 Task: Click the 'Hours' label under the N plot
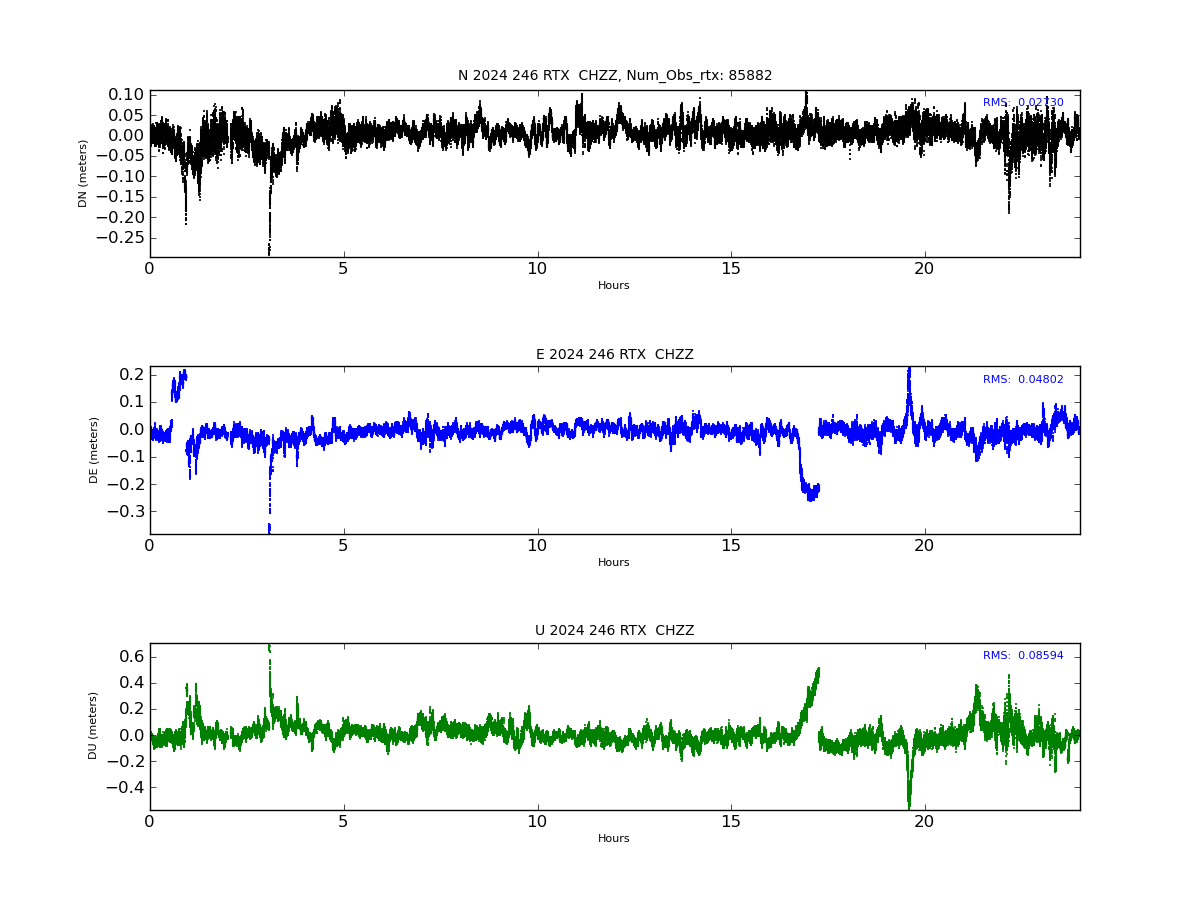614,286
